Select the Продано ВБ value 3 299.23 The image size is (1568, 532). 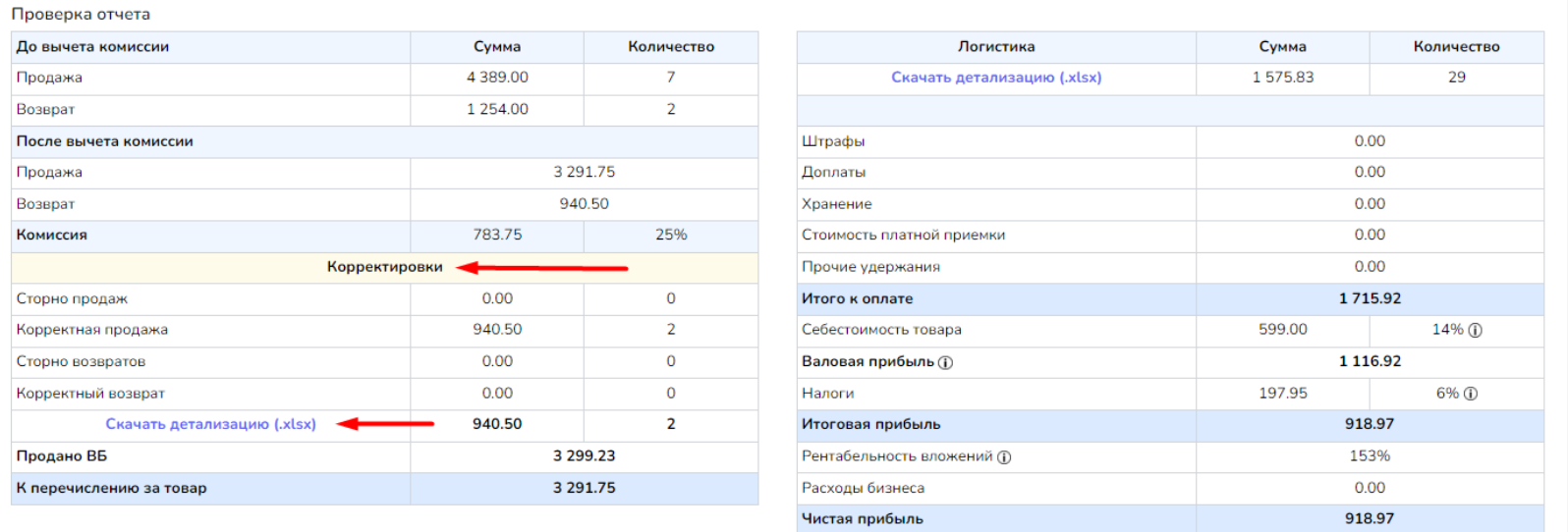pyautogui.click(x=584, y=455)
